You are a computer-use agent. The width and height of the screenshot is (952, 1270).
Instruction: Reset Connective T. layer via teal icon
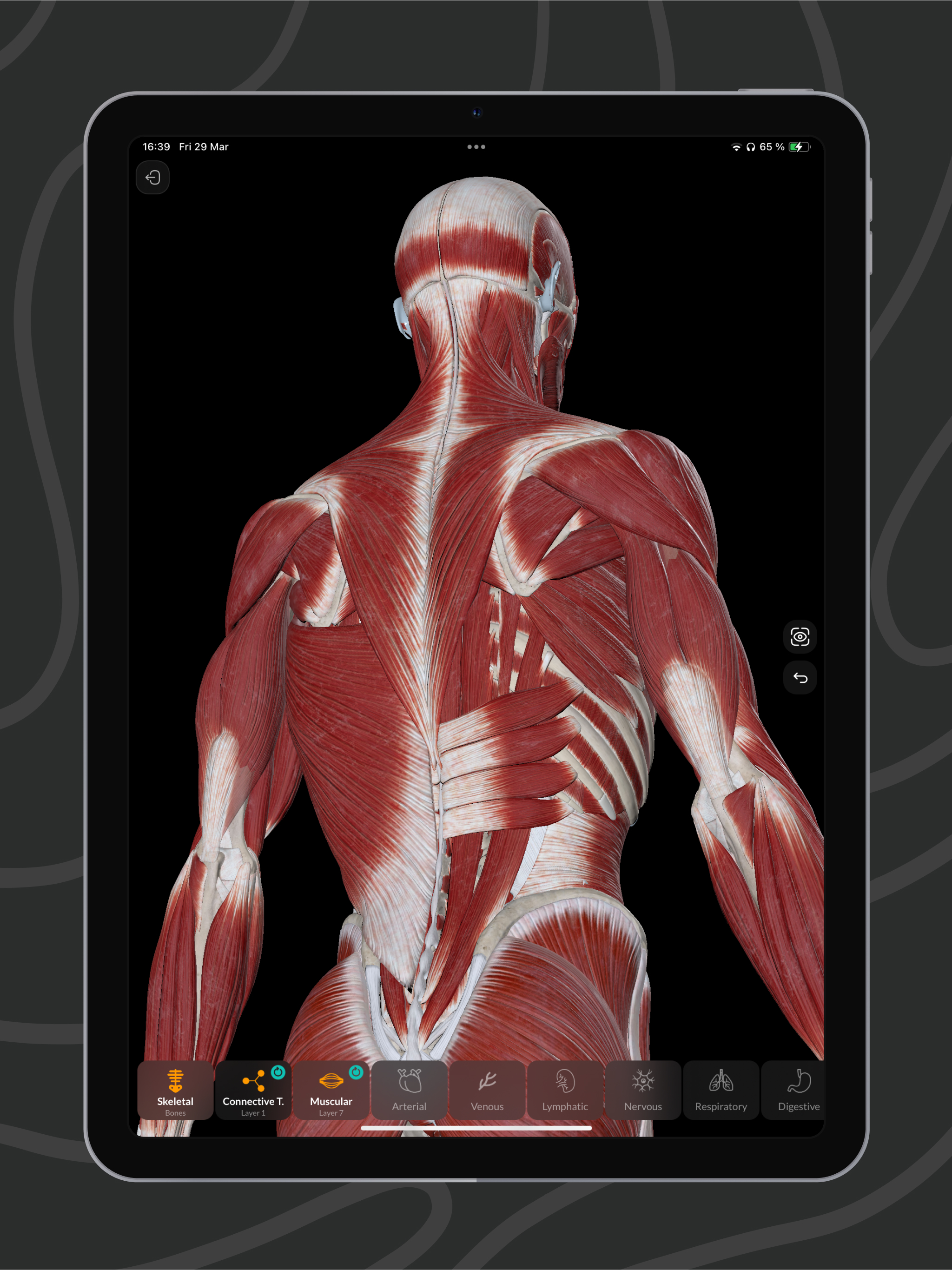(x=278, y=1072)
